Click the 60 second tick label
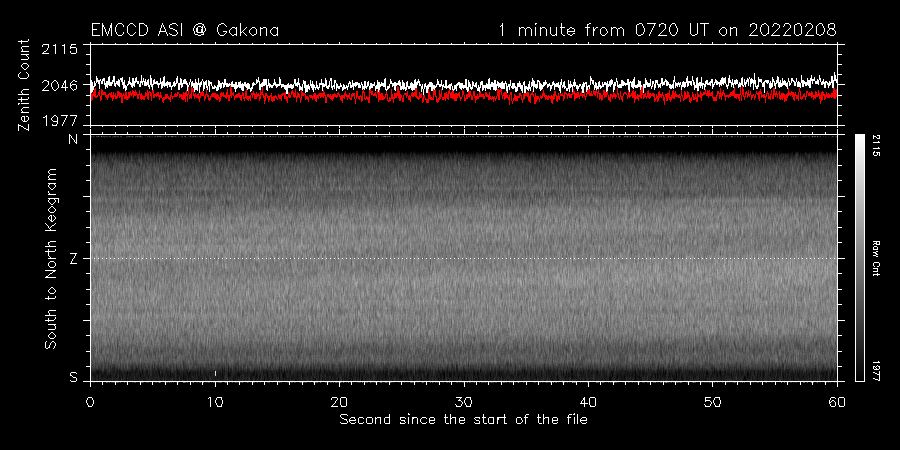The image size is (900, 450). (837, 401)
